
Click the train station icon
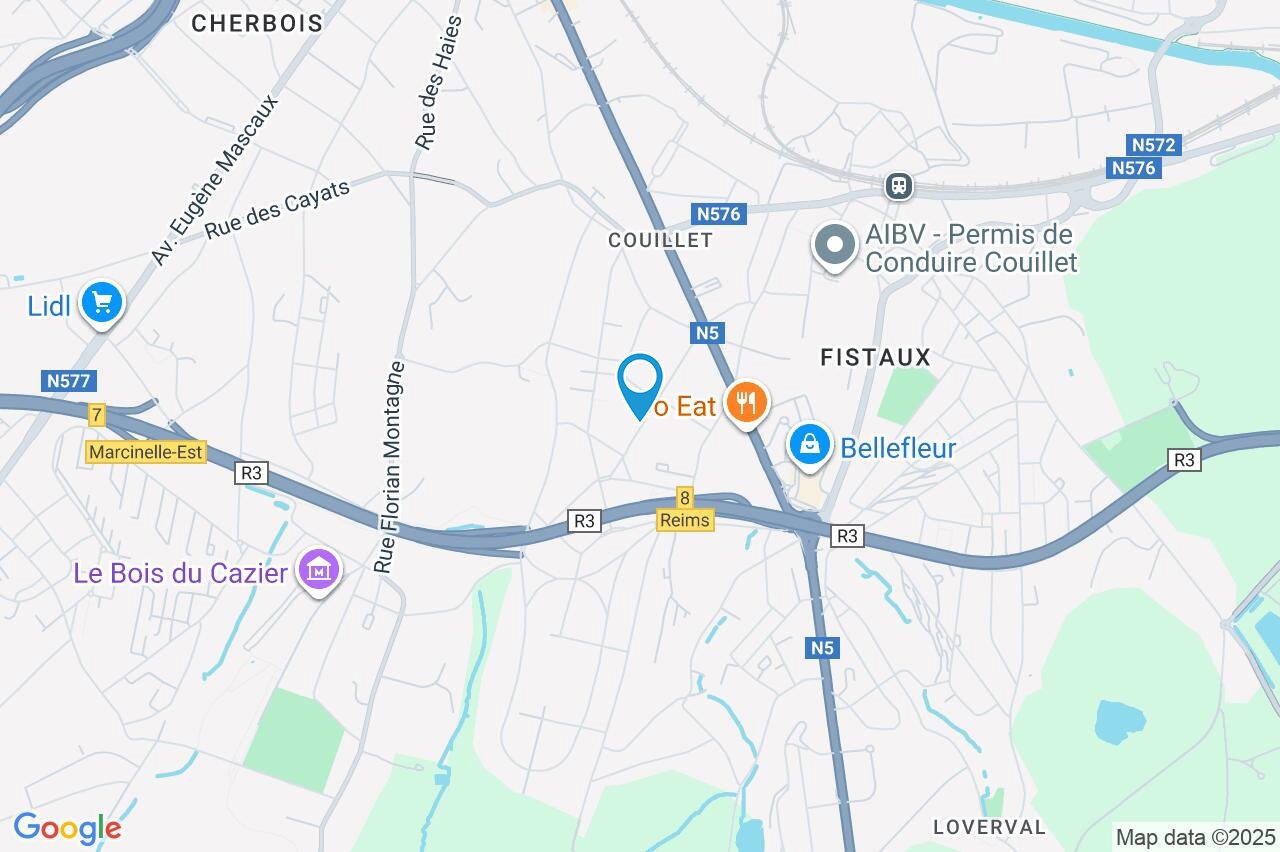coord(898,185)
